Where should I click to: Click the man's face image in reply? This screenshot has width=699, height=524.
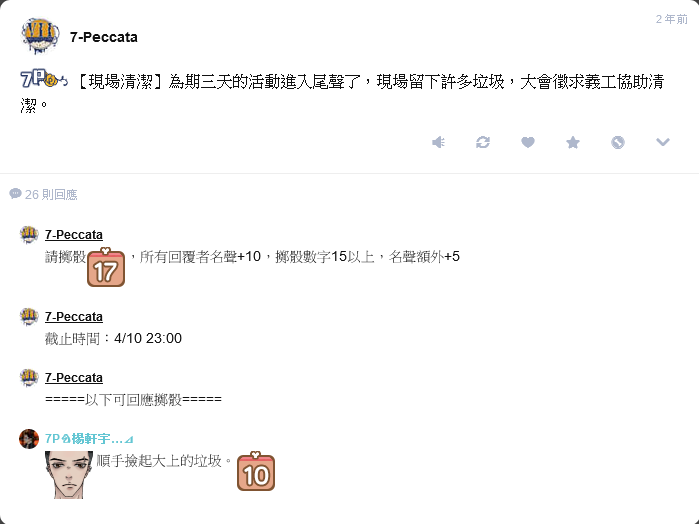click(x=69, y=474)
